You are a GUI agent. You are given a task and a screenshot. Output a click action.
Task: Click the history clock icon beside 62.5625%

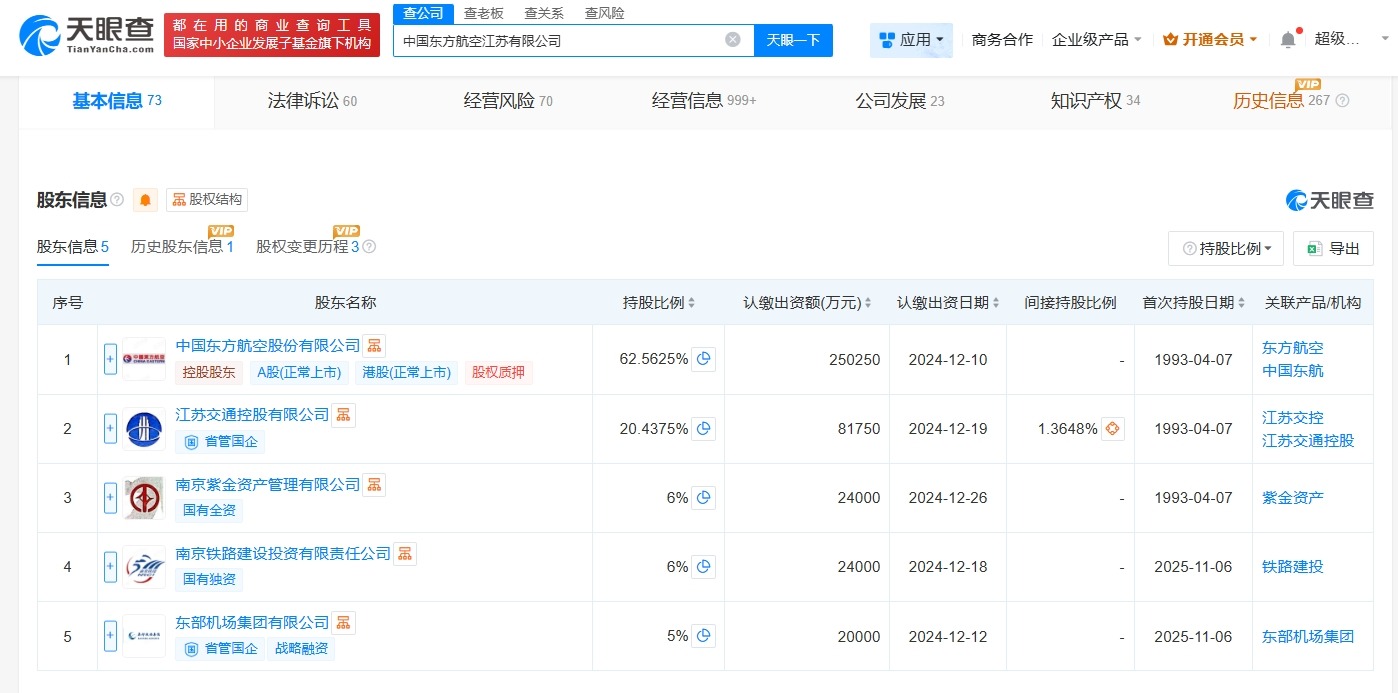tap(705, 359)
